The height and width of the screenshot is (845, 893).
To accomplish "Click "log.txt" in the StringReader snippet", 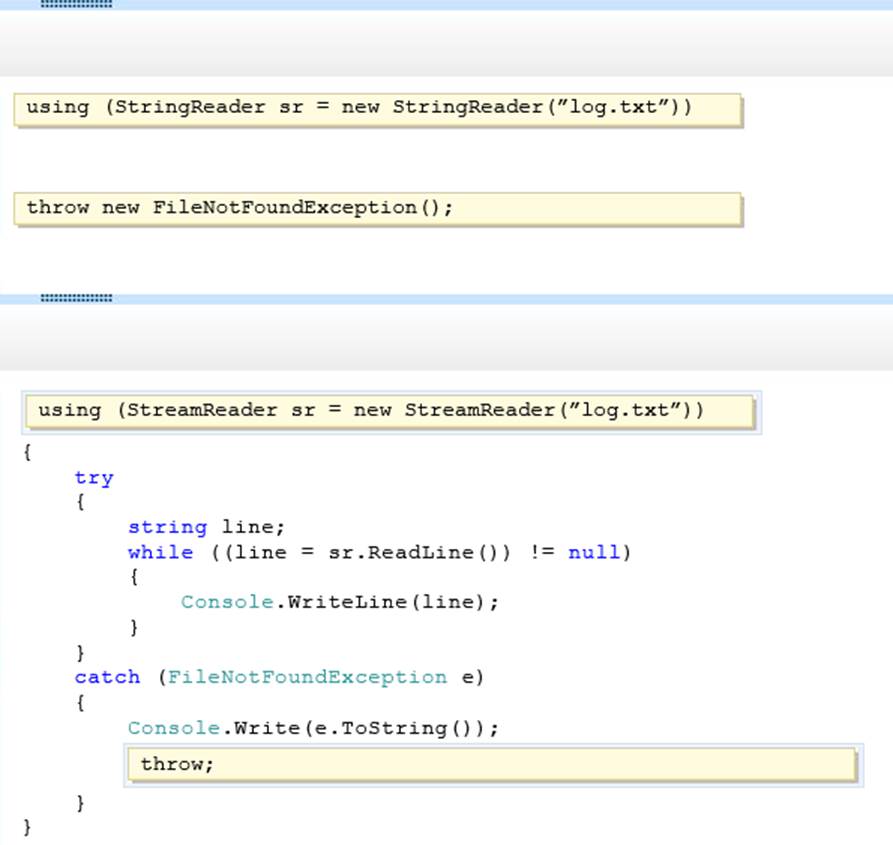I will (616, 107).
